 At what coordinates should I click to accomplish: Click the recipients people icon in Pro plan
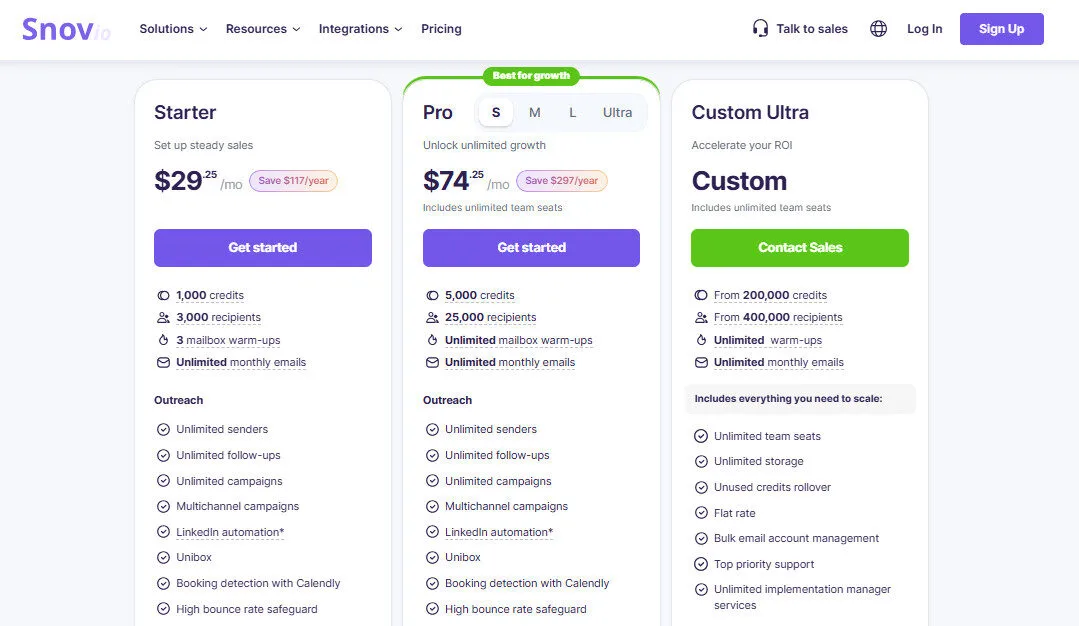[430, 317]
